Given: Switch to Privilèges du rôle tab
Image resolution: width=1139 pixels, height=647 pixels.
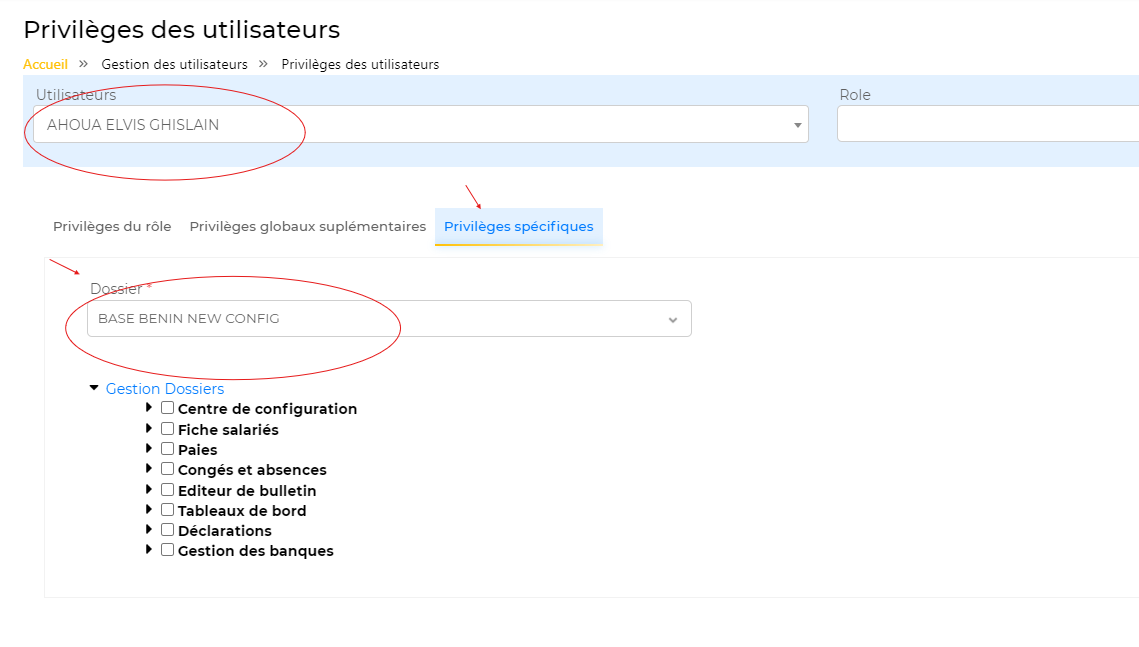Looking at the screenshot, I should click(x=112, y=227).
